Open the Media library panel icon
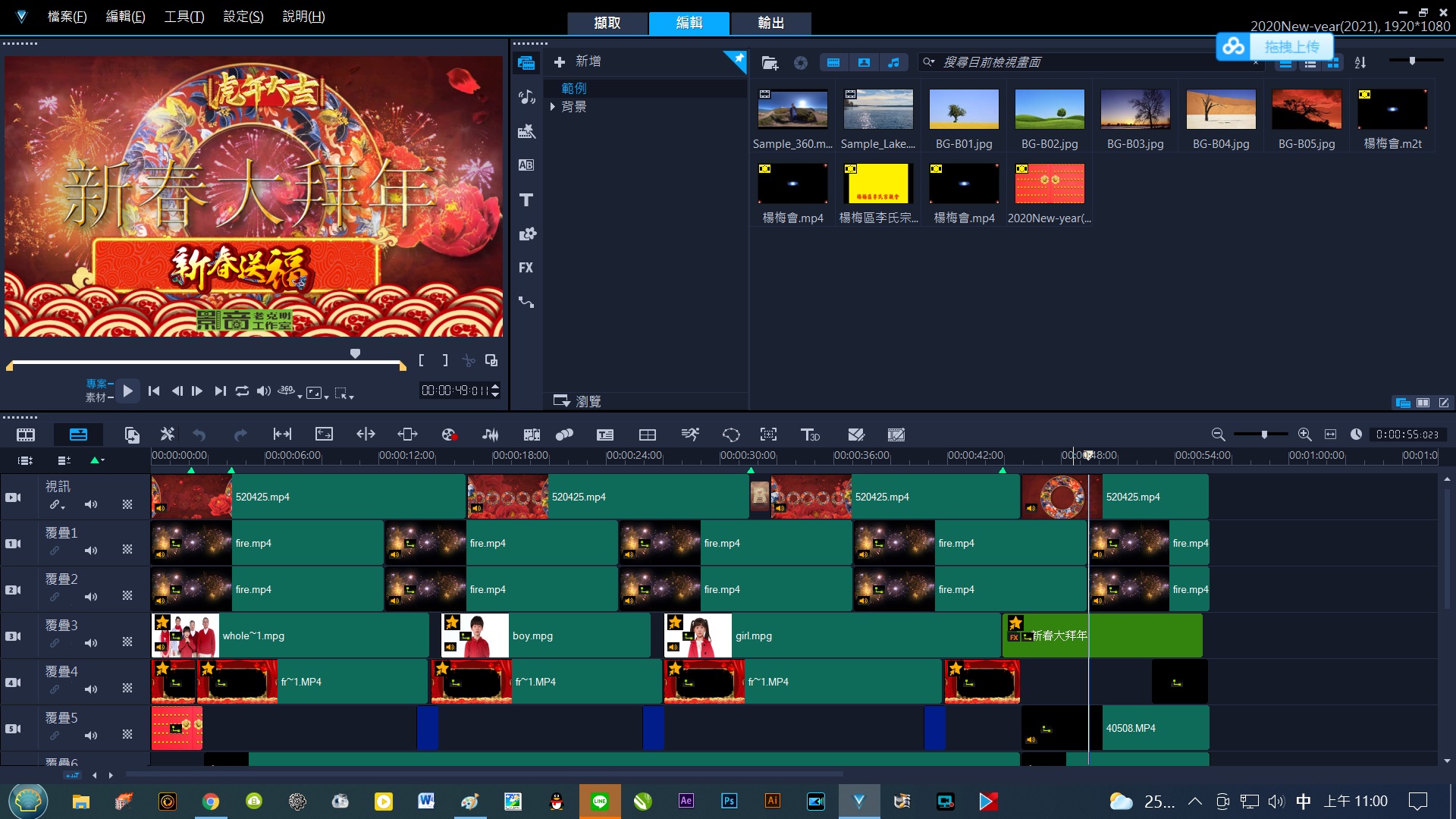Viewport: 1456px width, 819px height. click(x=526, y=63)
